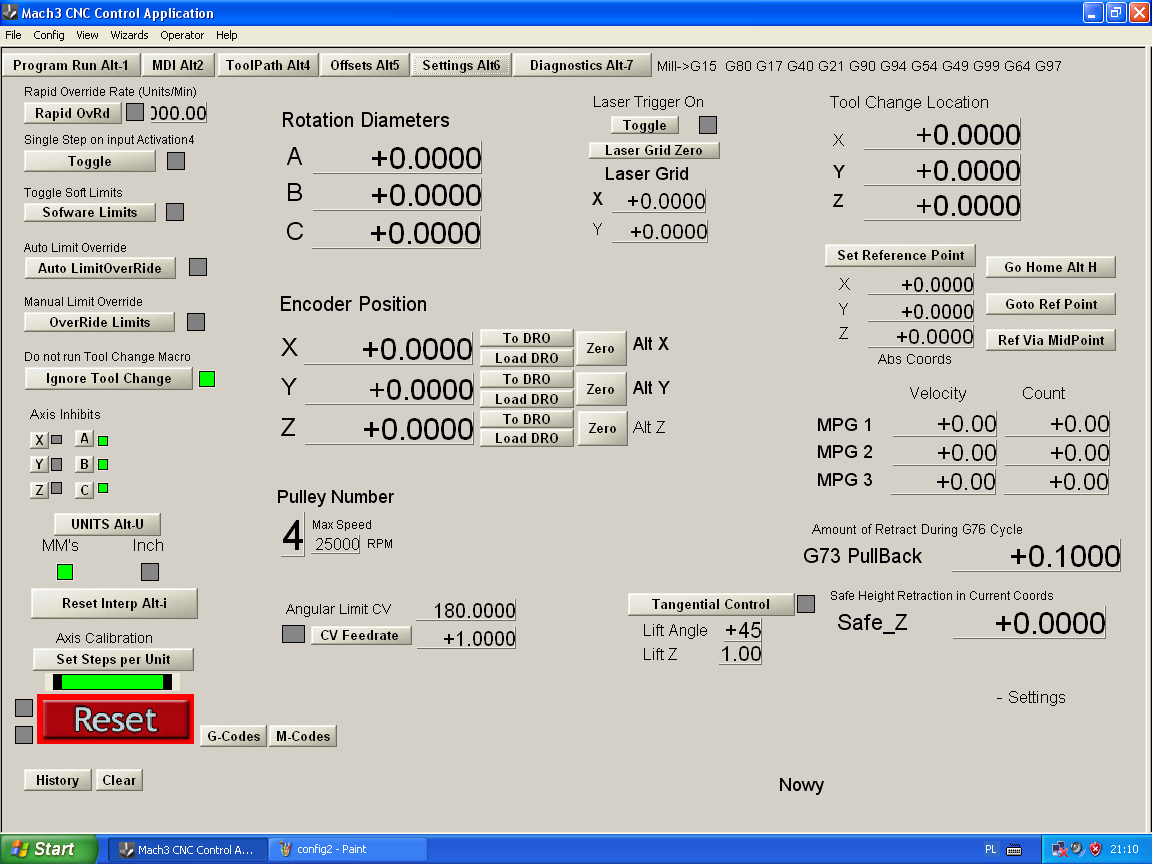This screenshot has width=1152, height=864.
Task: Click the Inch unit LED
Action: click(150, 572)
